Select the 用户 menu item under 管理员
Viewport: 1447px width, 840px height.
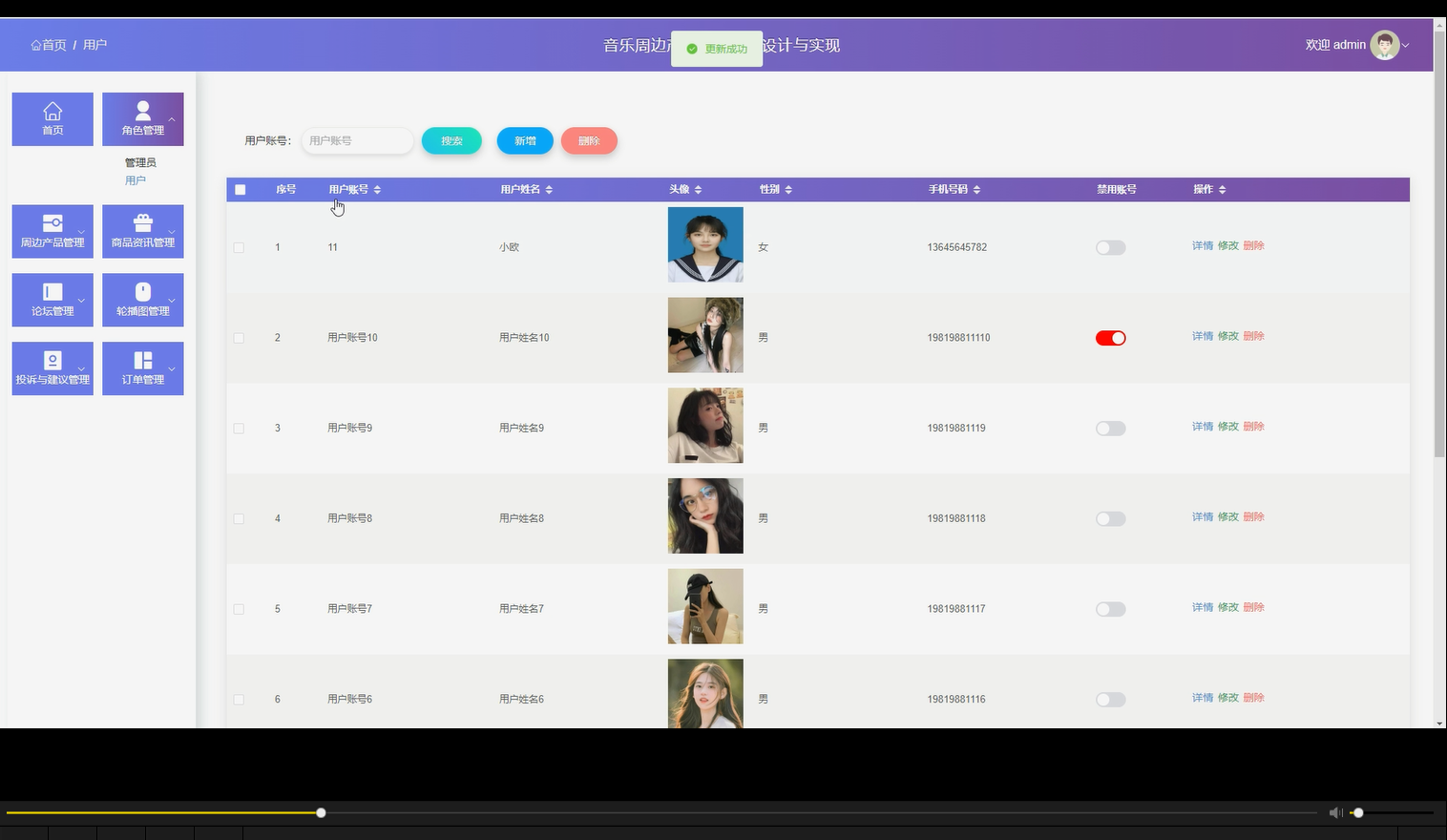pos(137,179)
